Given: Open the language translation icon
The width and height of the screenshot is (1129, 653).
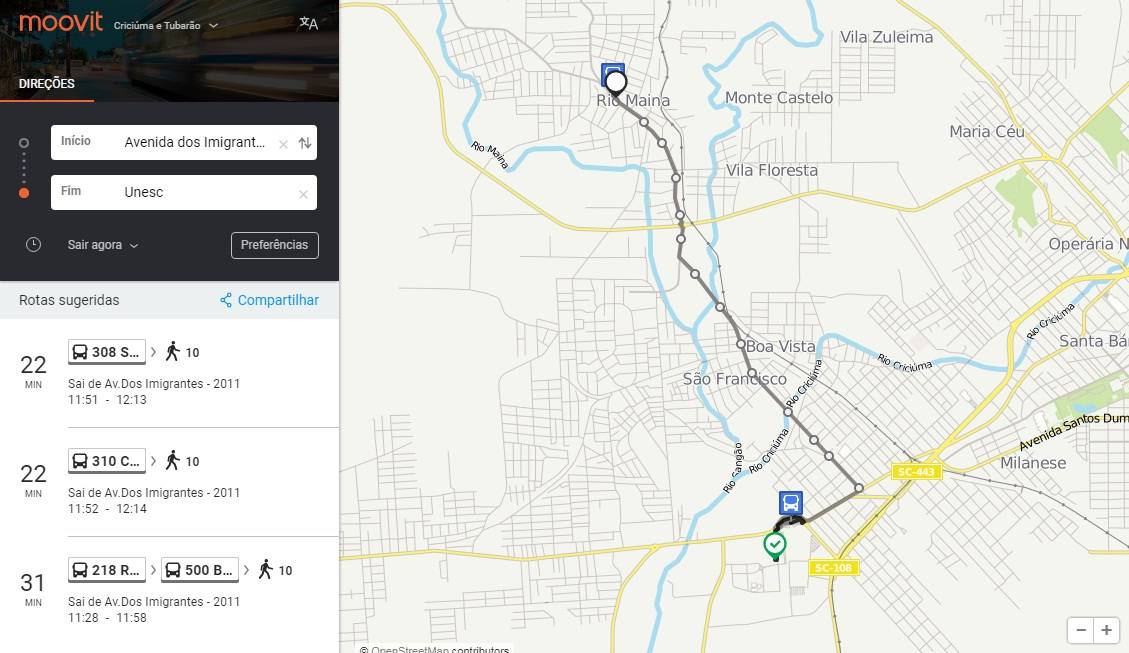Looking at the screenshot, I should 308,23.
